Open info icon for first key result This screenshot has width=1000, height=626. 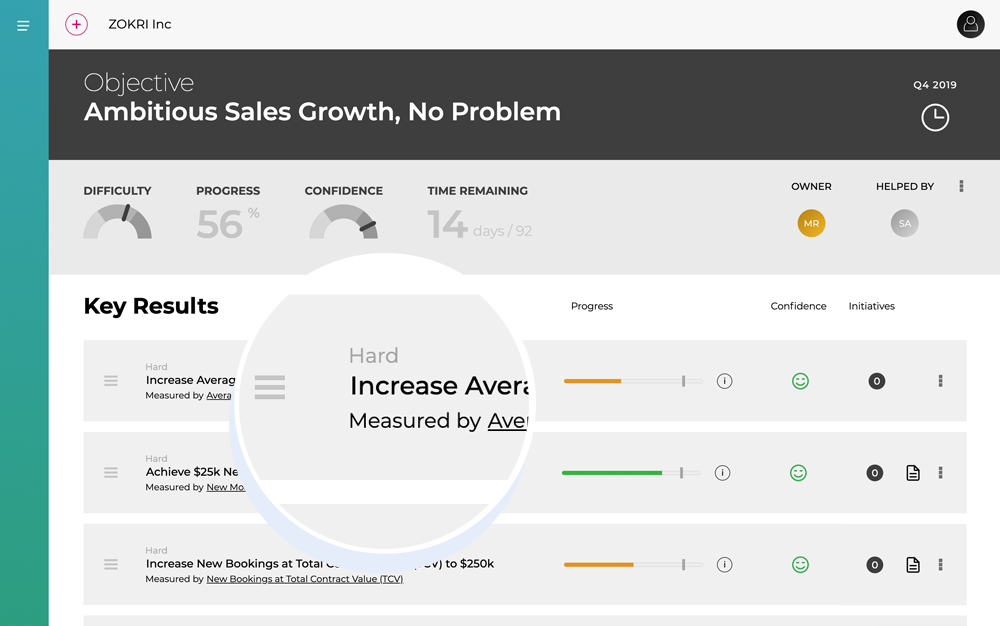pos(724,381)
